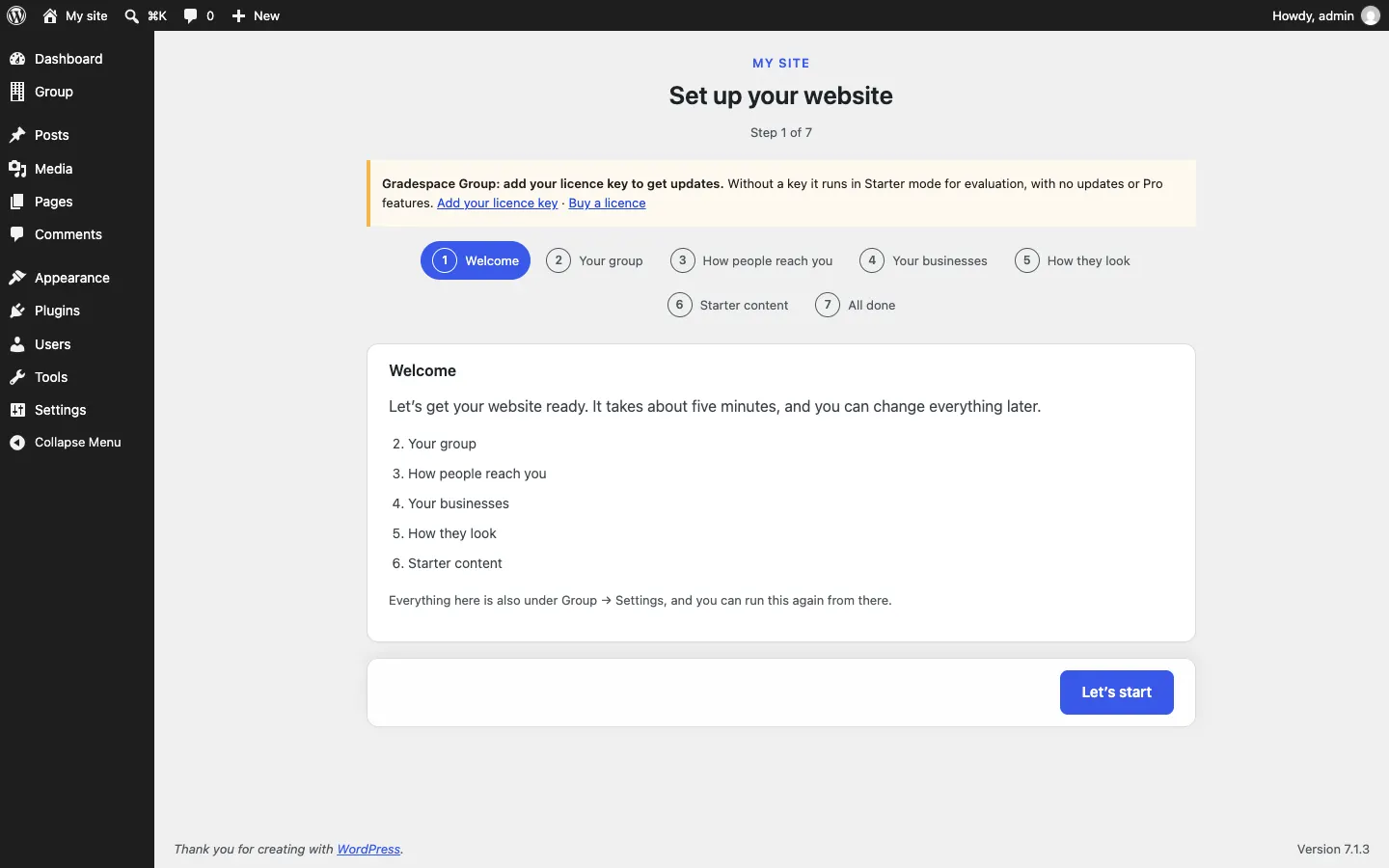Go to step 6 Starter content
Image resolution: width=1389 pixels, height=868 pixels.
729,305
